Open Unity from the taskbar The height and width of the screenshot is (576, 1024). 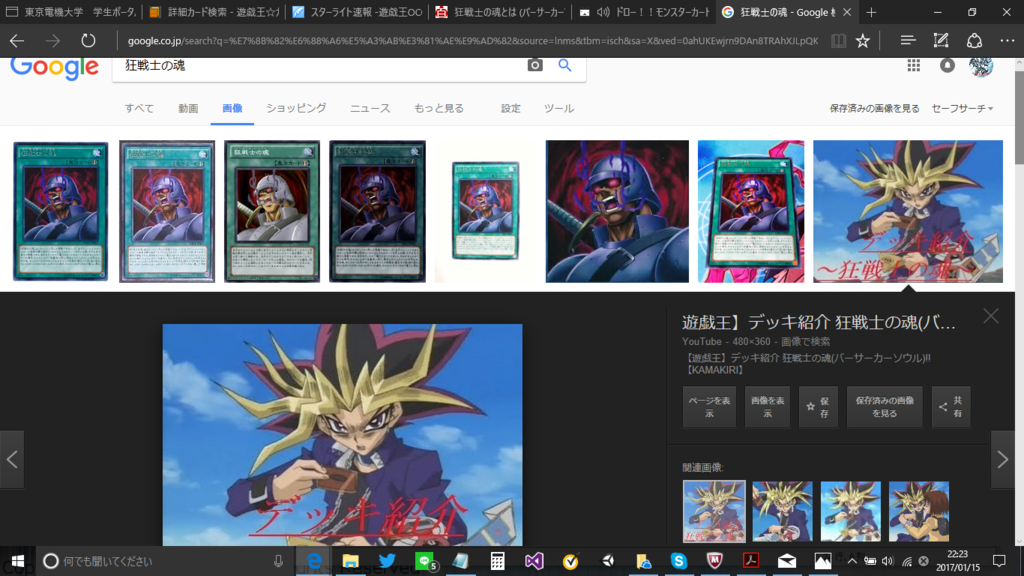[607, 561]
